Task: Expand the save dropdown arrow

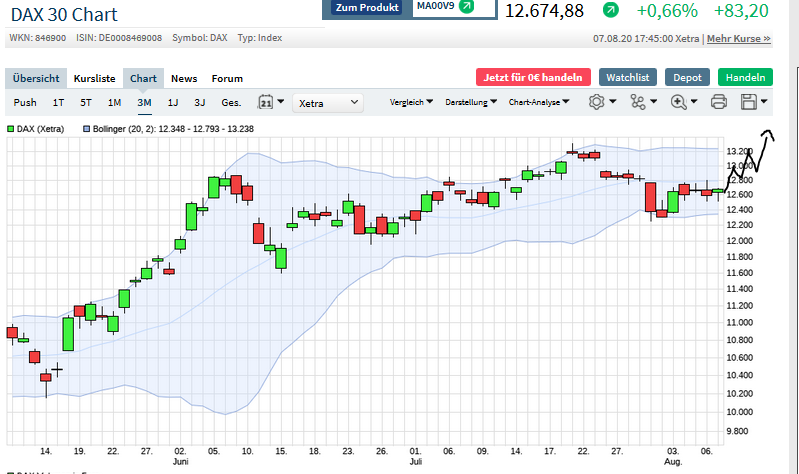Action: click(x=764, y=101)
